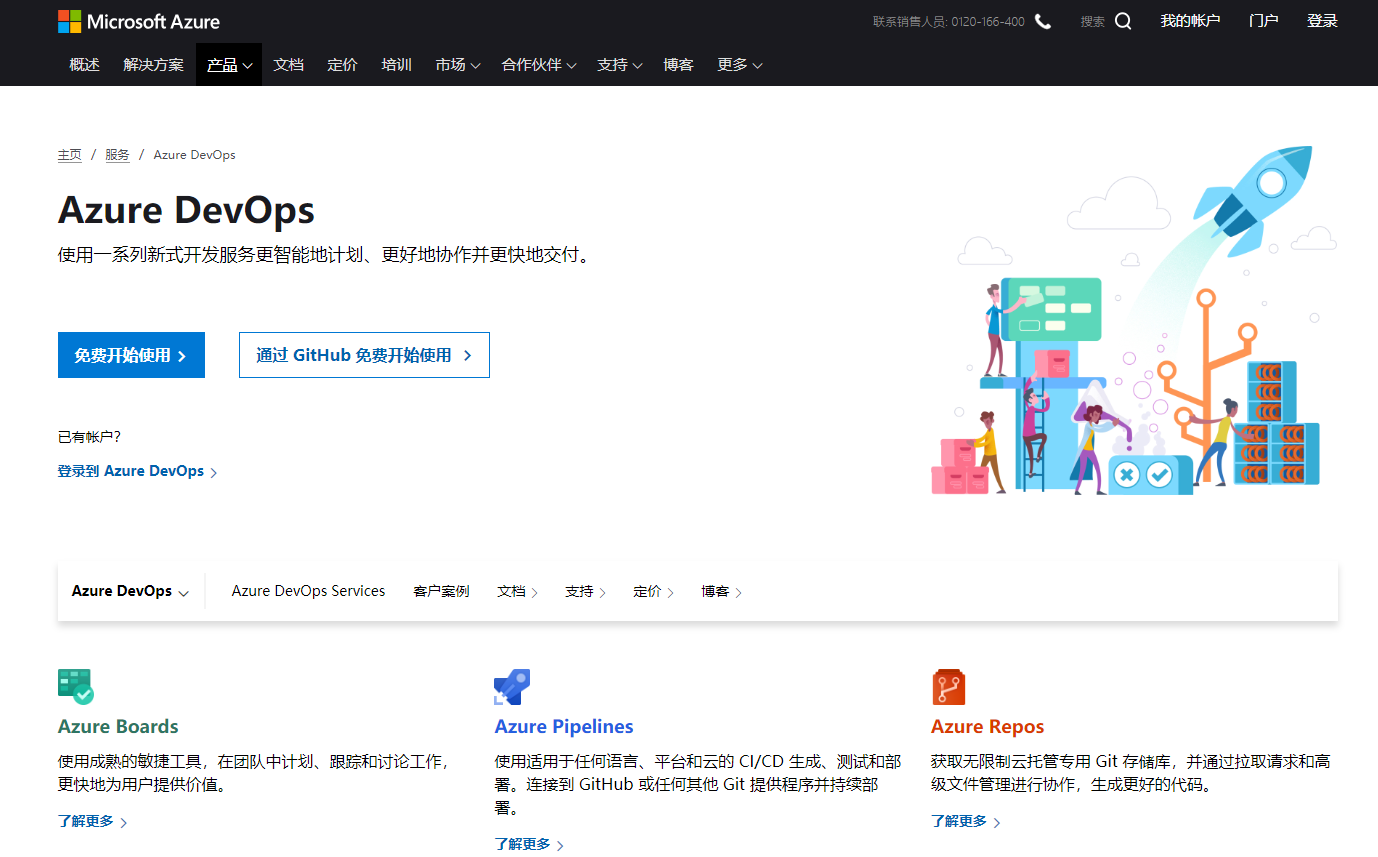Click the Azure Repos branch icon
Image resolution: width=1378 pixels, height=857 pixels.
tap(948, 686)
